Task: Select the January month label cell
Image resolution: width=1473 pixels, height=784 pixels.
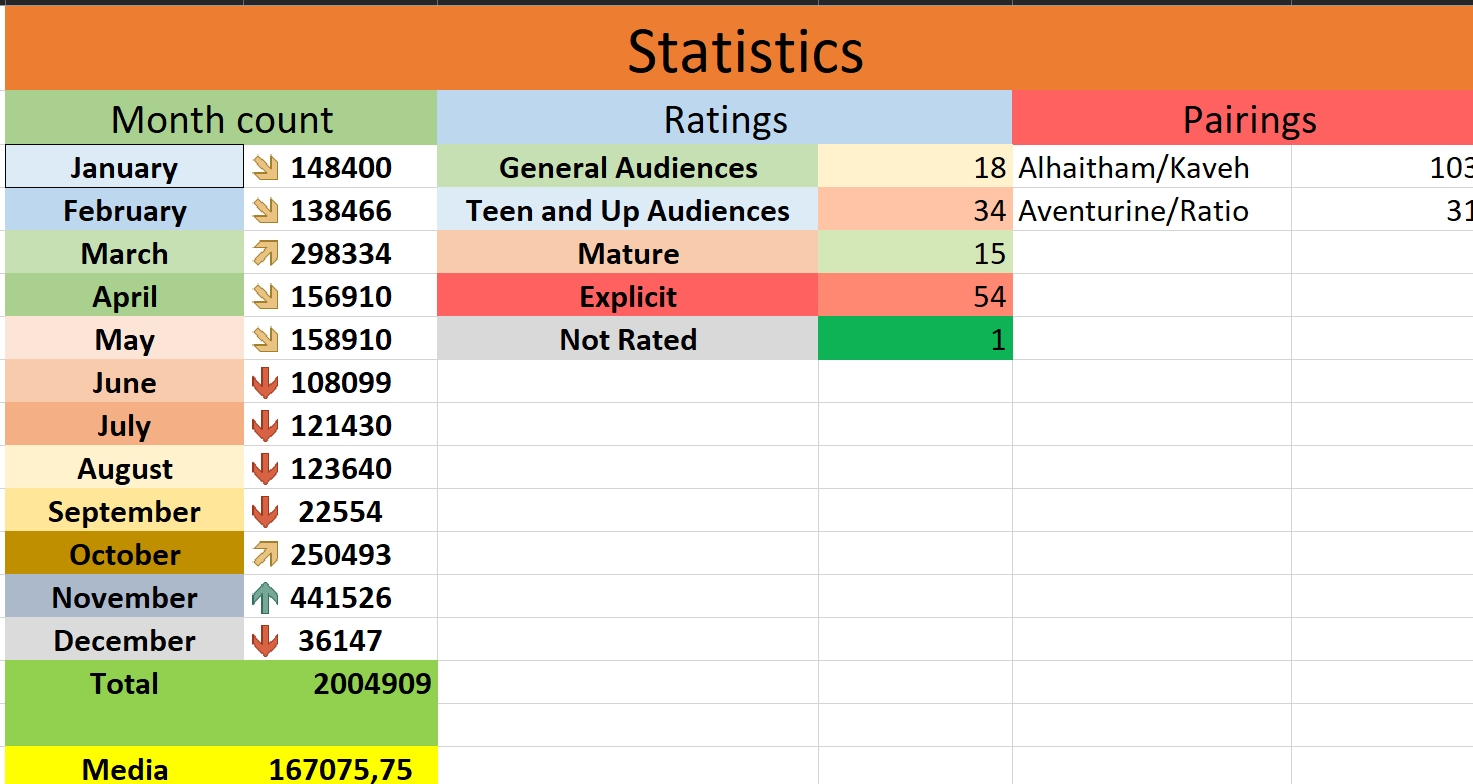Action: [124, 168]
